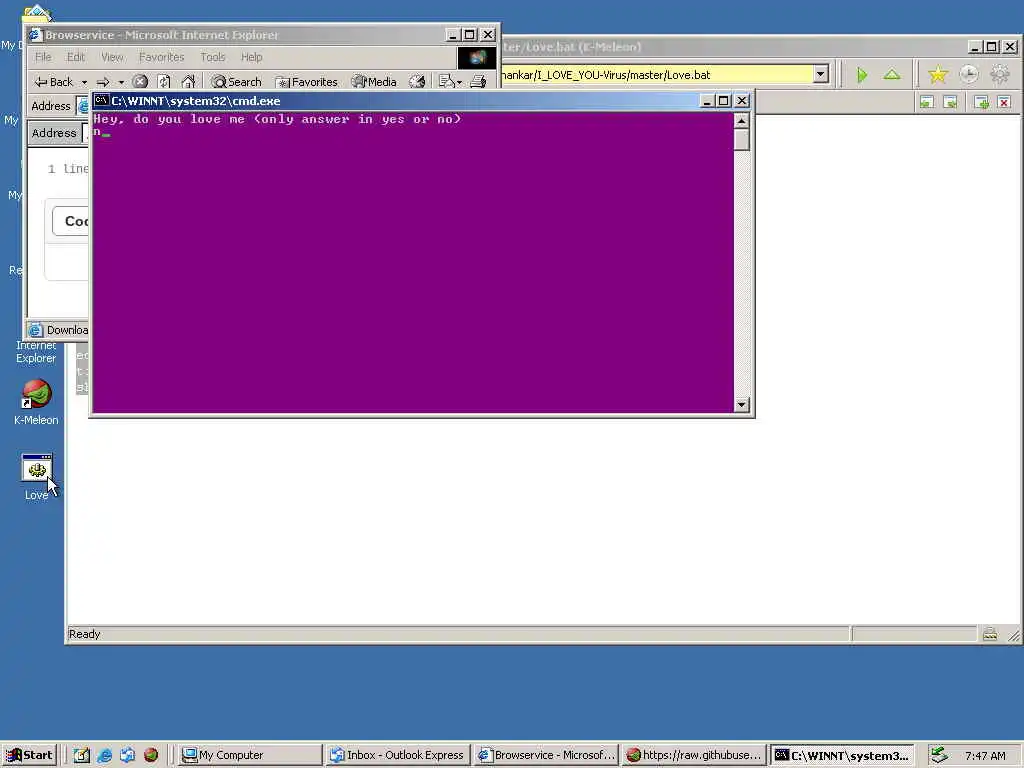Image resolution: width=1024 pixels, height=768 pixels.
Task: Launch K-Meleon from quick launch
Action: point(151,755)
